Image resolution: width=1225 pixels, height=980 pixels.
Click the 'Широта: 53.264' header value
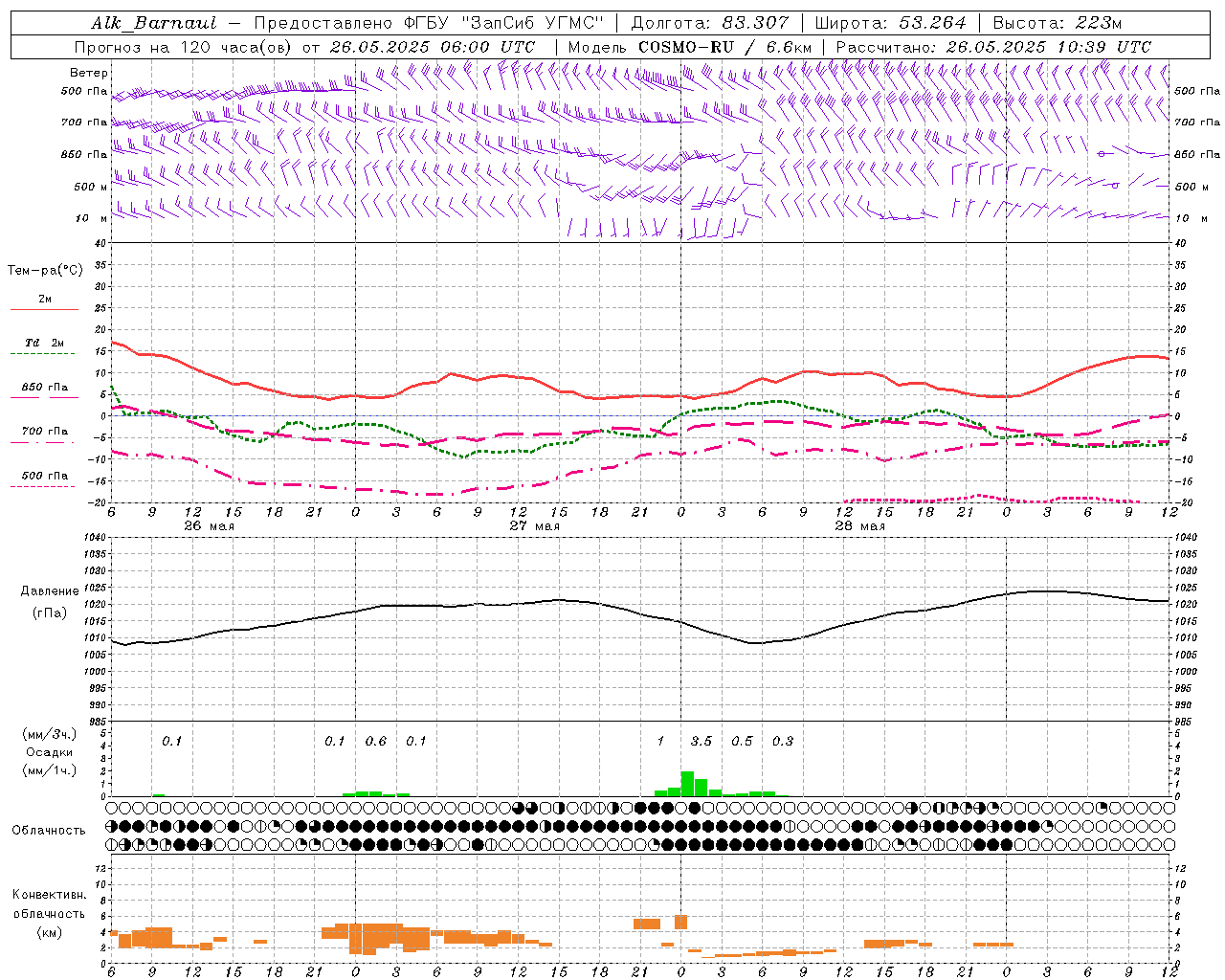[890, 23]
